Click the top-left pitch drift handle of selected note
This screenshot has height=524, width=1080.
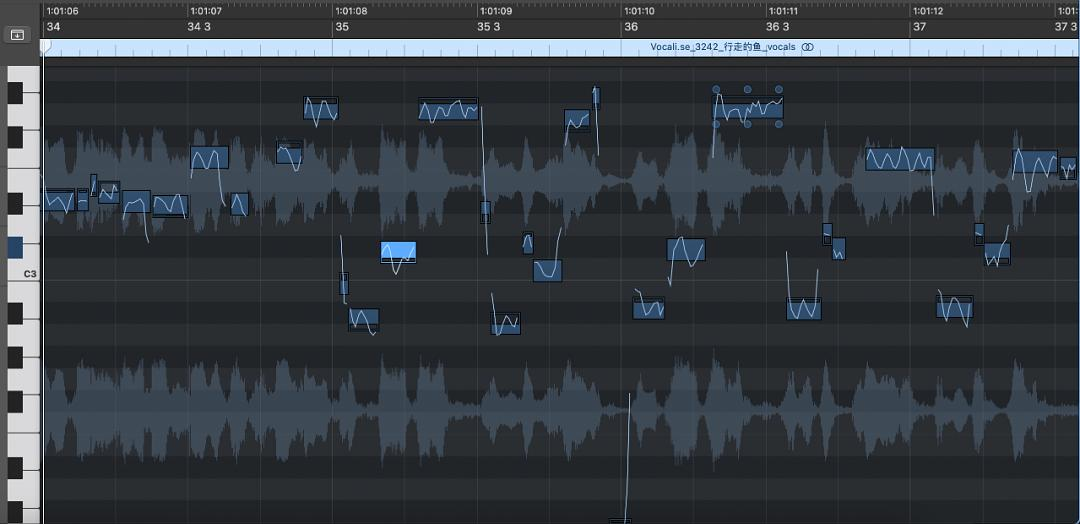click(x=716, y=89)
